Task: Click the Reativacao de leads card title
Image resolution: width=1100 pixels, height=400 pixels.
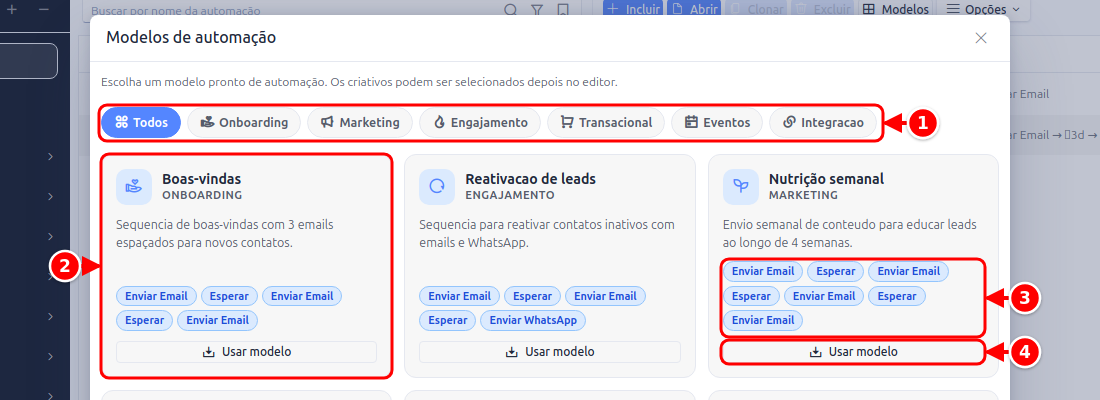Action: [530, 179]
